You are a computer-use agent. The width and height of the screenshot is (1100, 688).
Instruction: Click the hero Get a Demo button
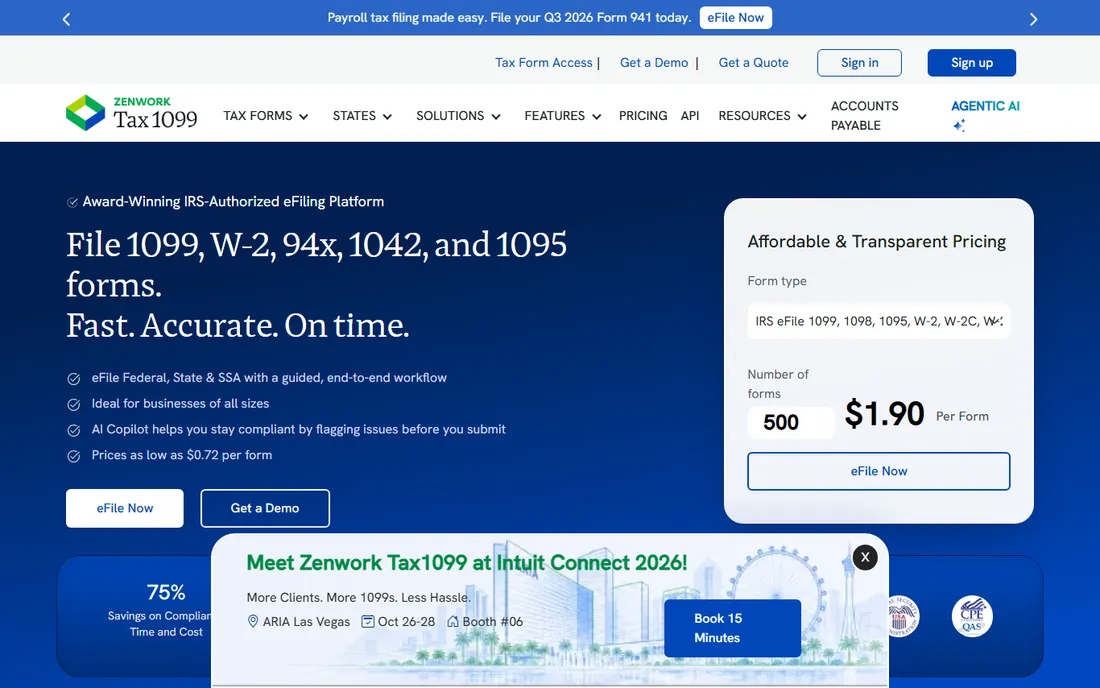(x=265, y=508)
